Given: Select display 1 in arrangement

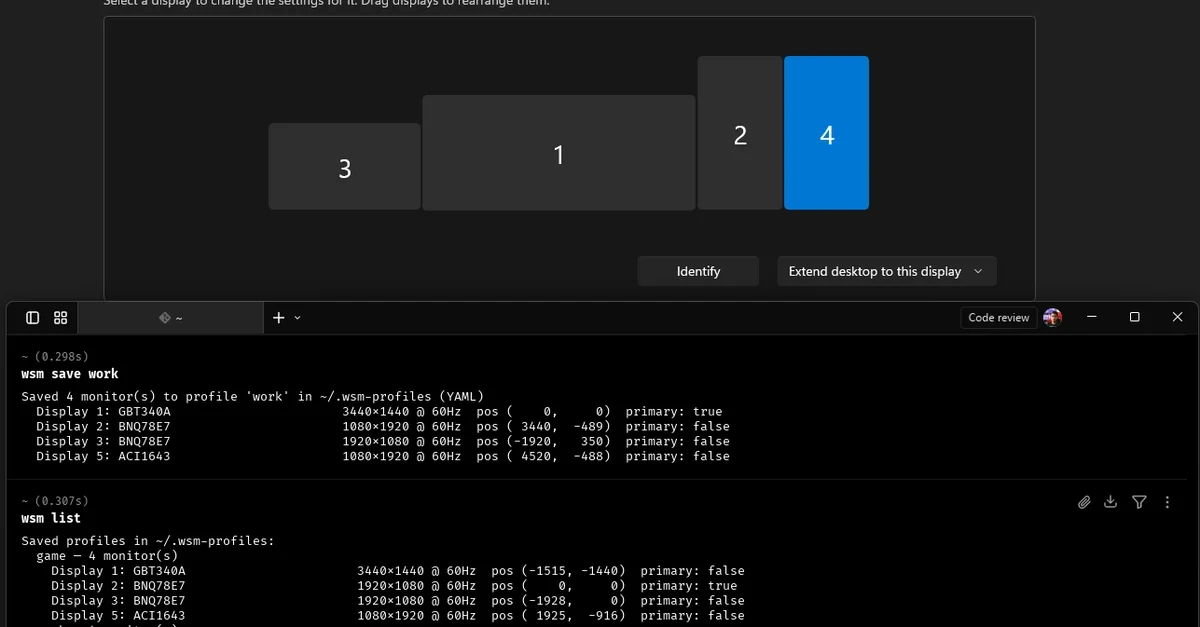Looking at the screenshot, I should tap(558, 153).
